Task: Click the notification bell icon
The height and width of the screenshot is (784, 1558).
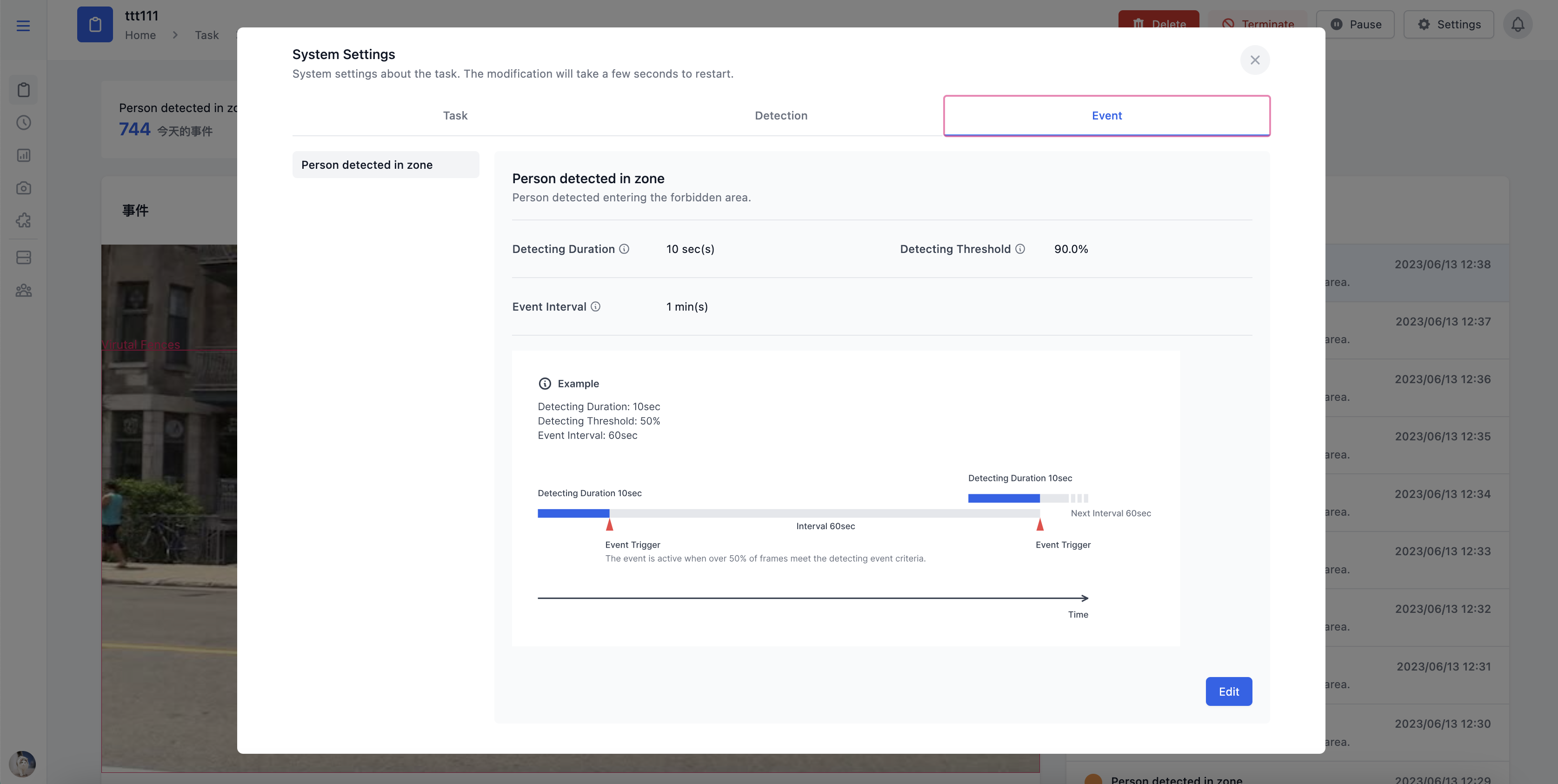Action: (1518, 24)
